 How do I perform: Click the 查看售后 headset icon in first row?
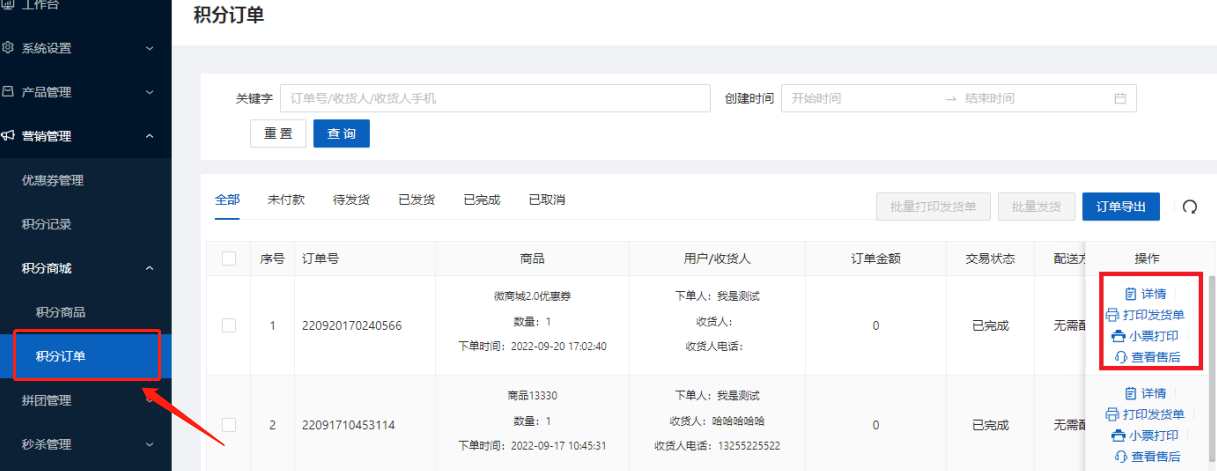click(x=1120, y=357)
